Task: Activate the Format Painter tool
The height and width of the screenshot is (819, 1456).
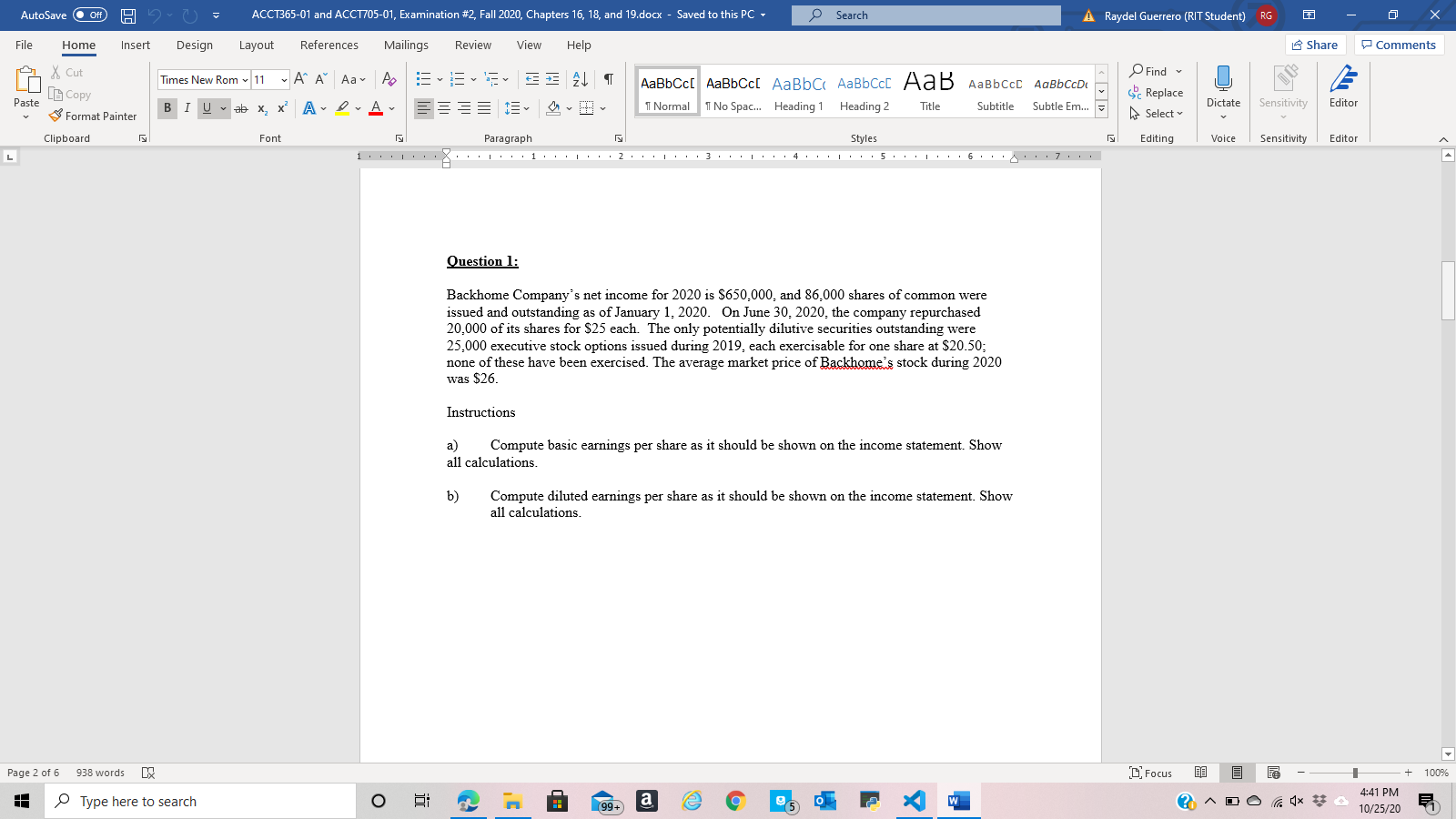Action: click(94, 116)
